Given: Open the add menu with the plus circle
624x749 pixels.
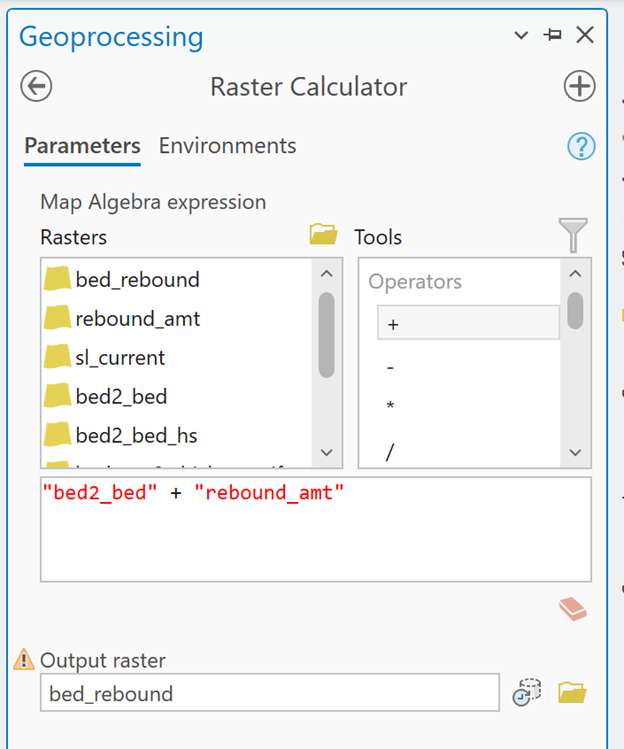Looking at the screenshot, I should click(x=579, y=86).
